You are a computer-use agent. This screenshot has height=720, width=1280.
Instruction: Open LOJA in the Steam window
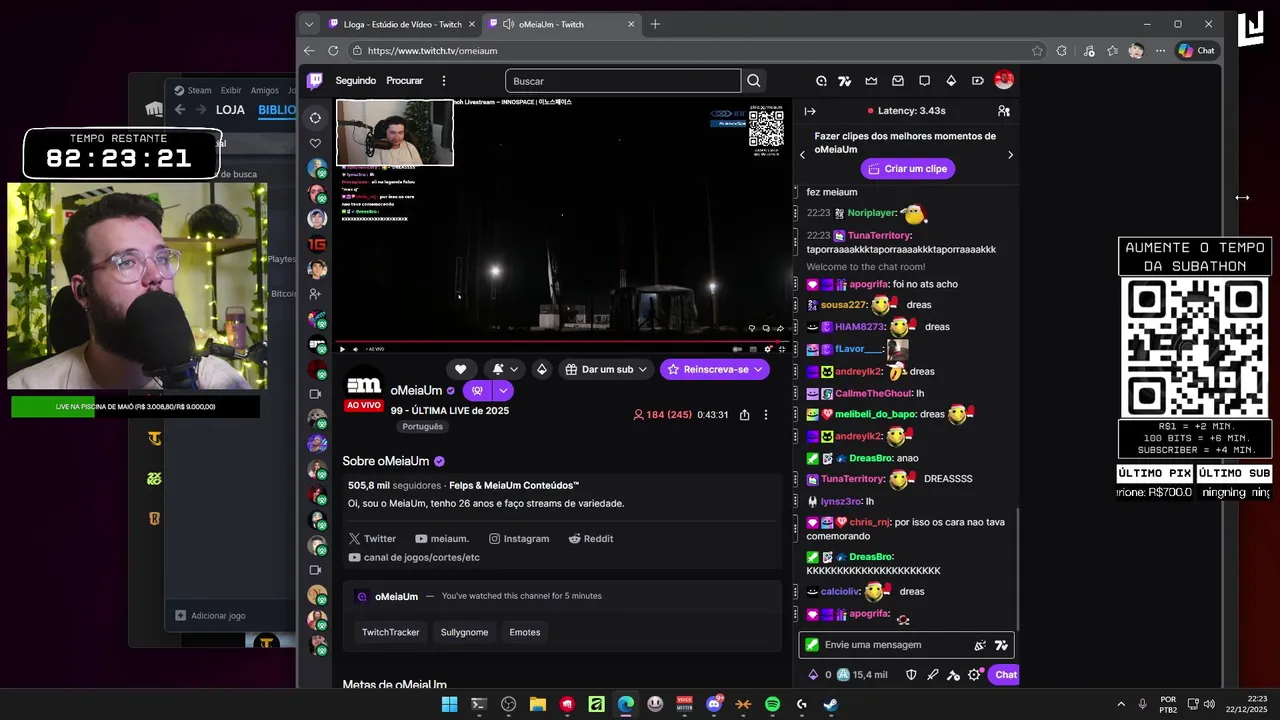[230, 110]
